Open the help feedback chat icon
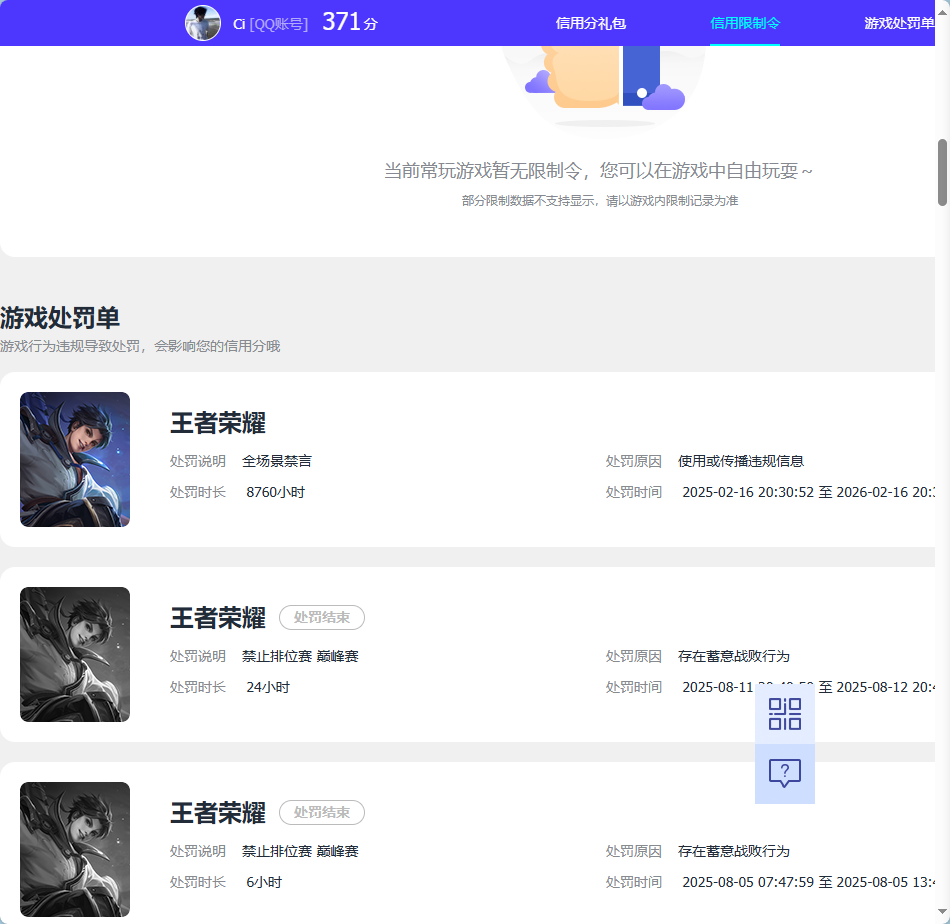The height and width of the screenshot is (924, 950). click(x=785, y=774)
